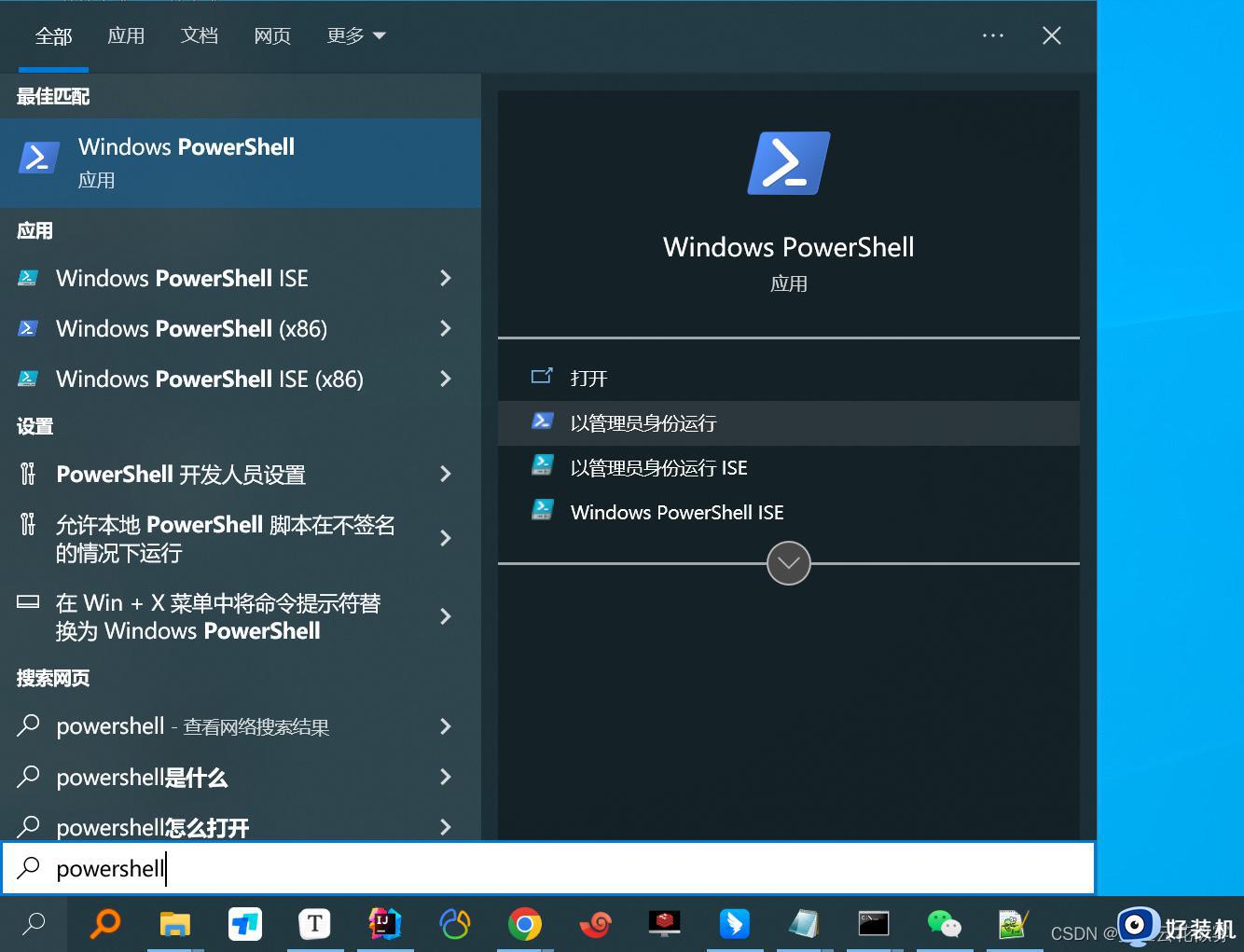The image size is (1244, 952).
Task: Open Typora from the taskbar
Action: [x=314, y=924]
